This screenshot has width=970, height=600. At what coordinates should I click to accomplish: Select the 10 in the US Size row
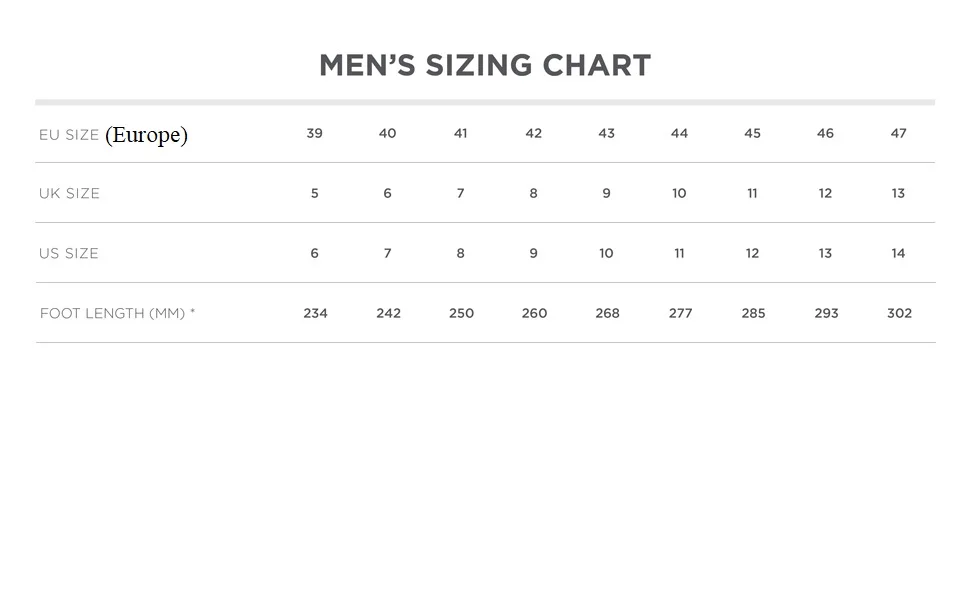606,254
